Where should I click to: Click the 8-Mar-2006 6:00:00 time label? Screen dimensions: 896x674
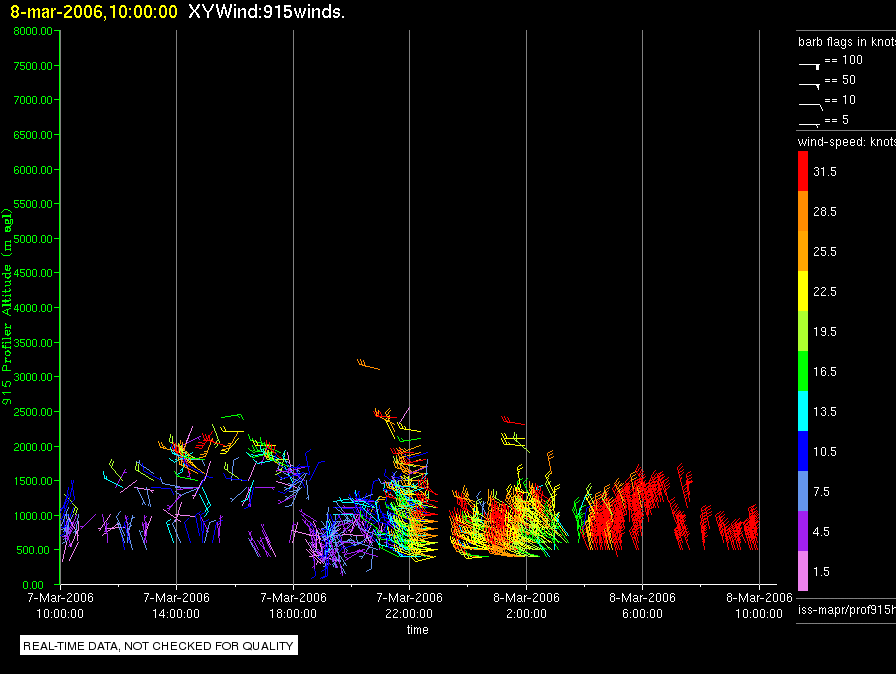point(642,605)
